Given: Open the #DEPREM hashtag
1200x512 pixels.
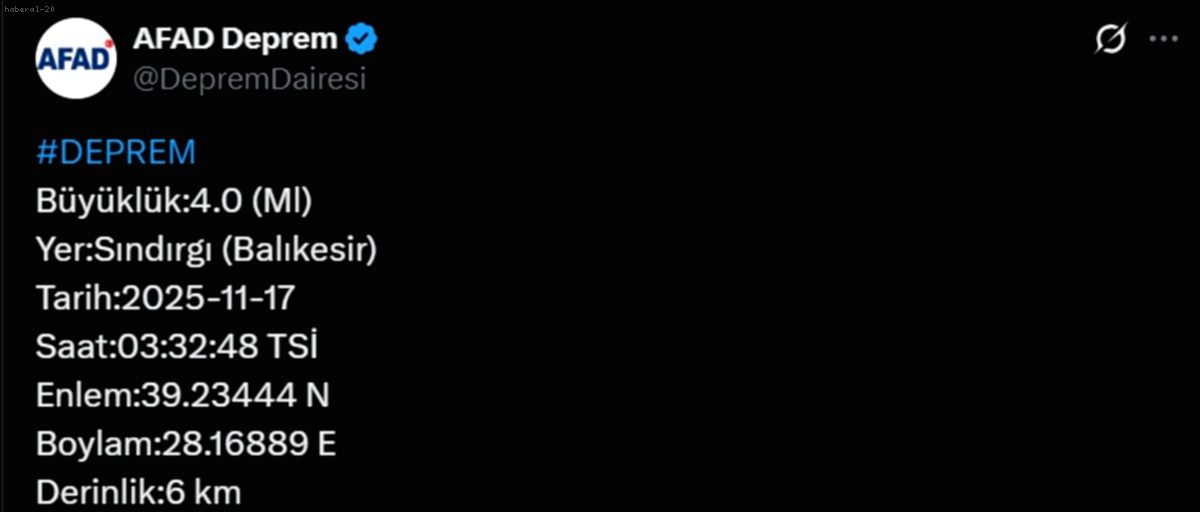Looking at the screenshot, I should [116, 153].
